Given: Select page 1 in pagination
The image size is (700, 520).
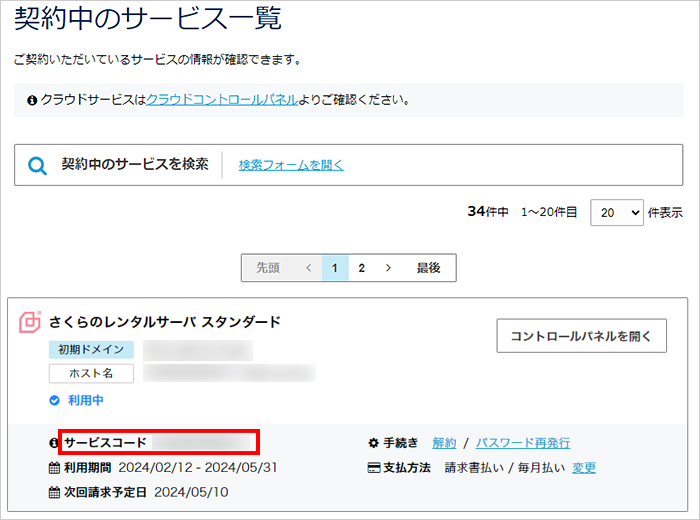Looking at the screenshot, I should 335,268.
